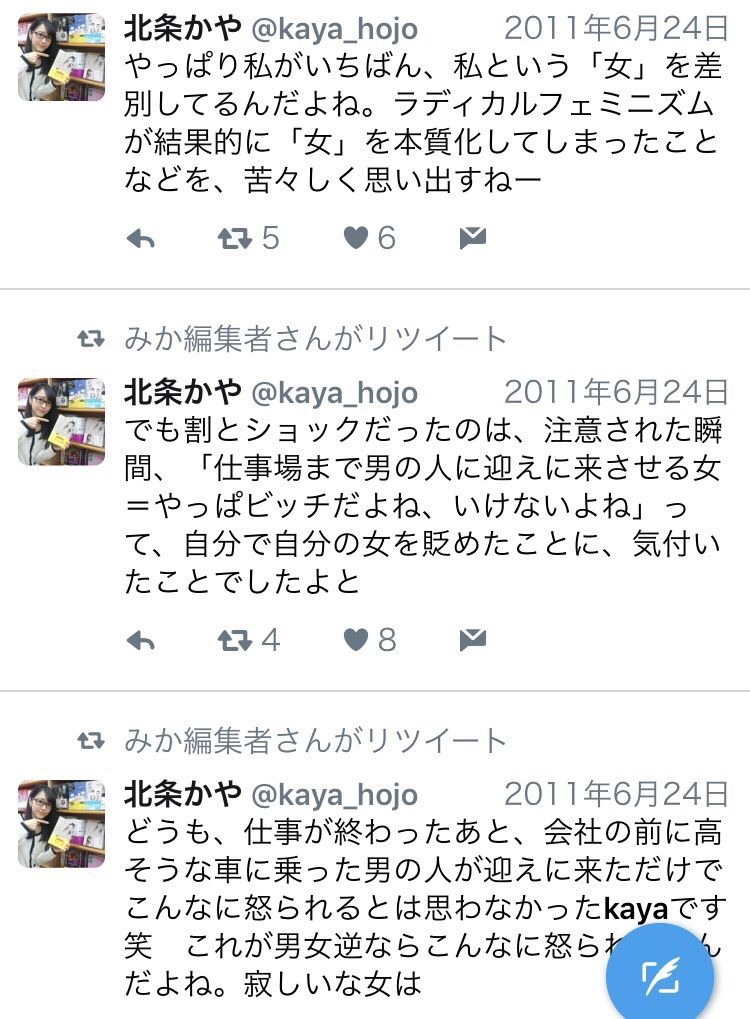
Task: Open @kaya_hojo handle in the third tweet
Action: click(334, 795)
